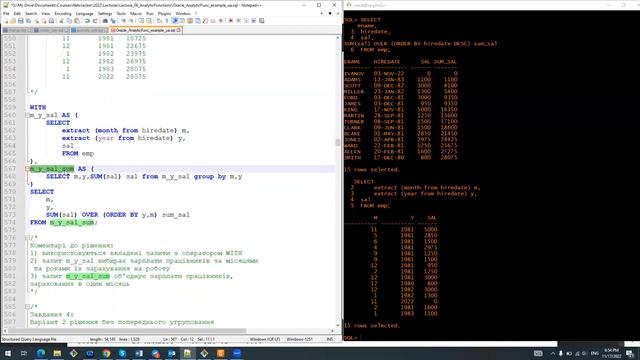Switch to the first document tab
This screenshot has width=640, height=360.
[18, 30]
